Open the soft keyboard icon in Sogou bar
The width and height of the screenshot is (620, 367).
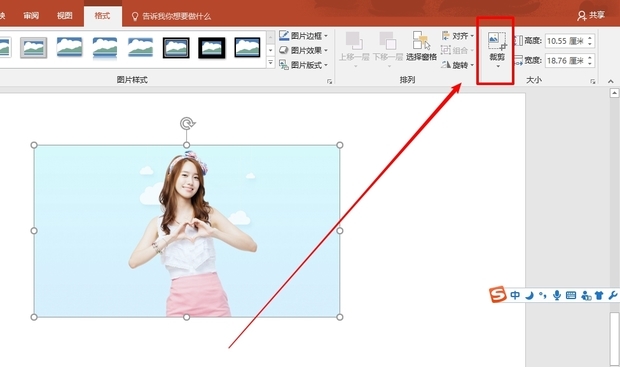point(571,295)
